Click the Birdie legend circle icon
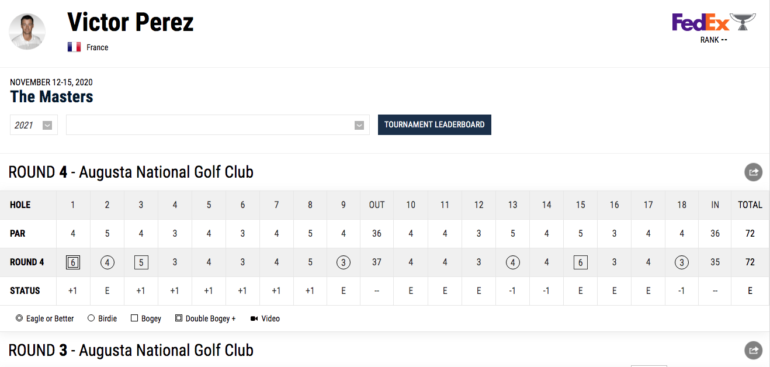 [x=91, y=318]
